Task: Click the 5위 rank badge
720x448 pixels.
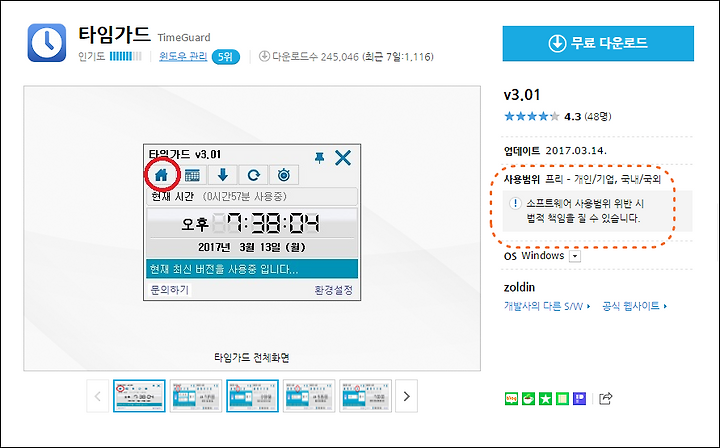Action: [x=225, y=57]
